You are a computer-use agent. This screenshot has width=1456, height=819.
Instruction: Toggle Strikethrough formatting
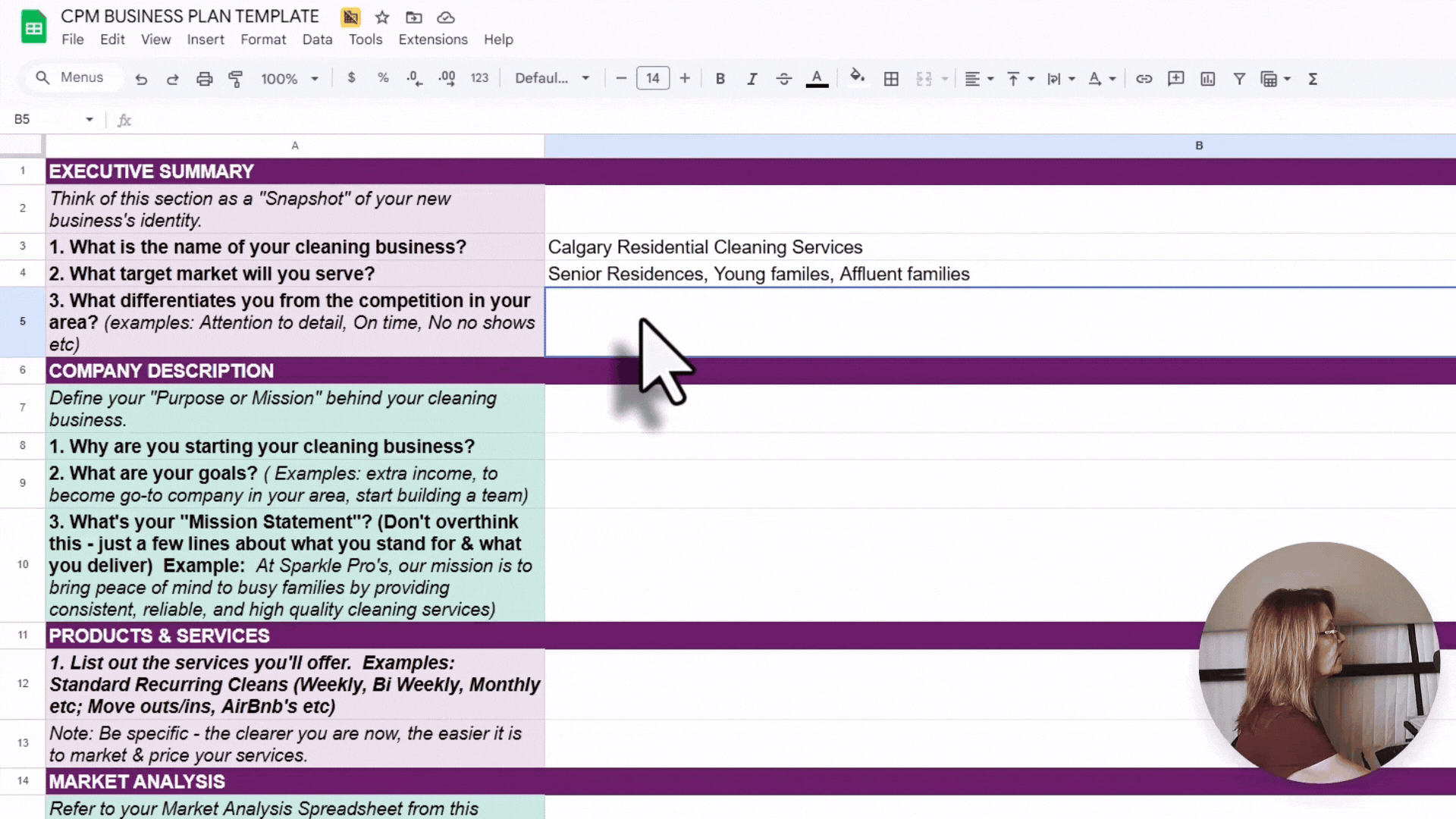783,79
